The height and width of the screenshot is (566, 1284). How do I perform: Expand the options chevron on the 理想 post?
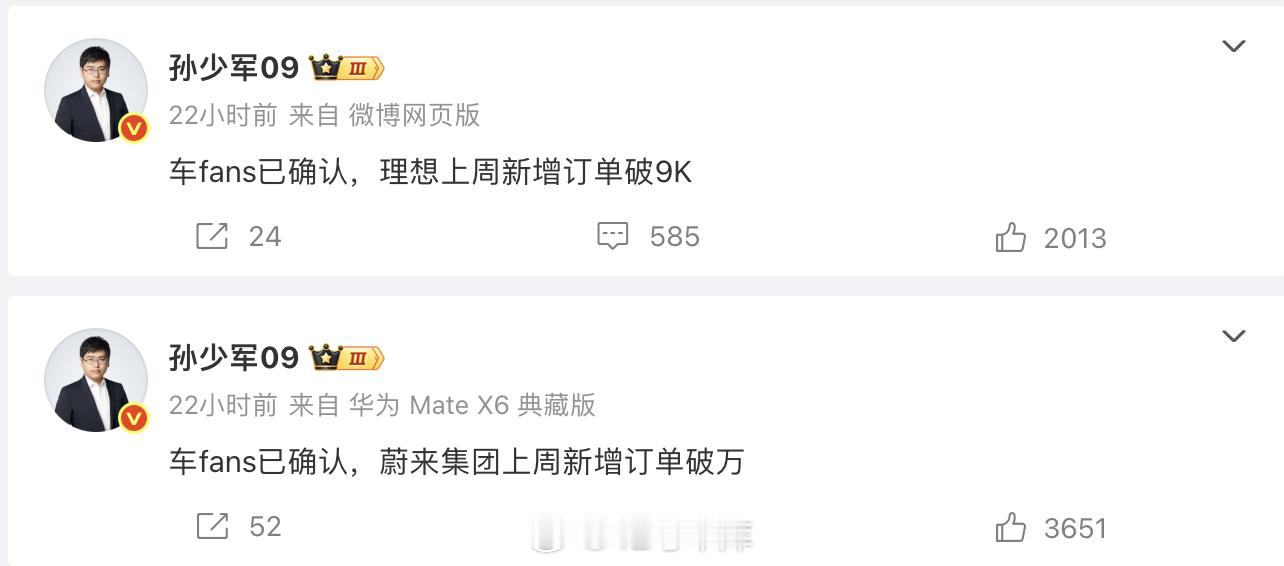click(1234, 46)
